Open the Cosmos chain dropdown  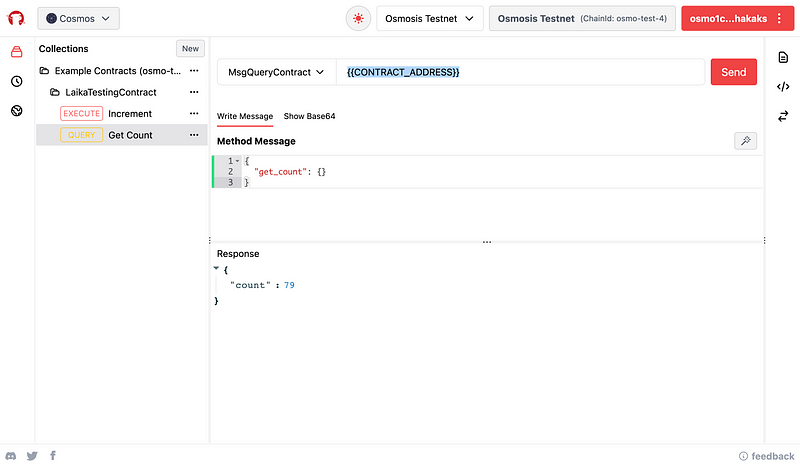coord(79,18)
